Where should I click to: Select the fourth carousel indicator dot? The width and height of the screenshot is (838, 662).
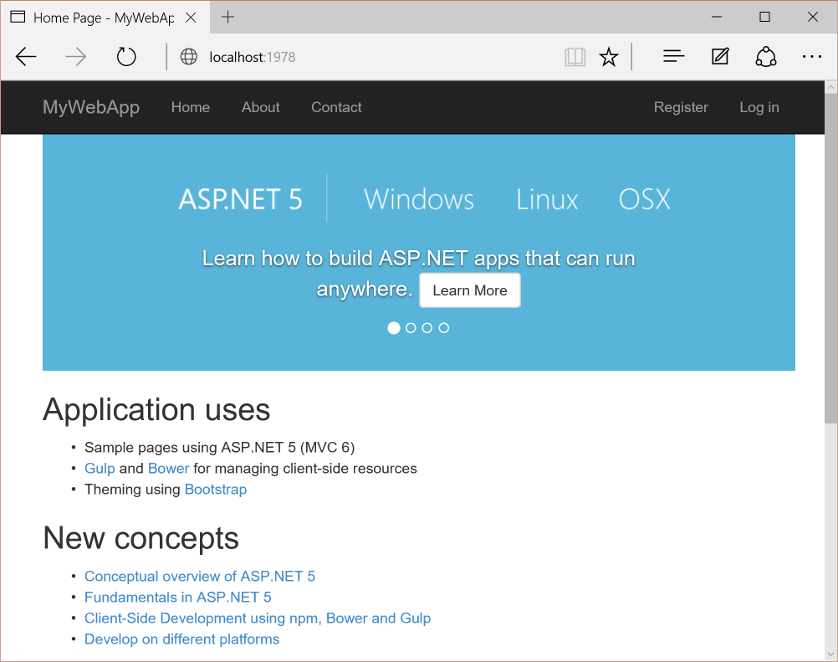444,328
